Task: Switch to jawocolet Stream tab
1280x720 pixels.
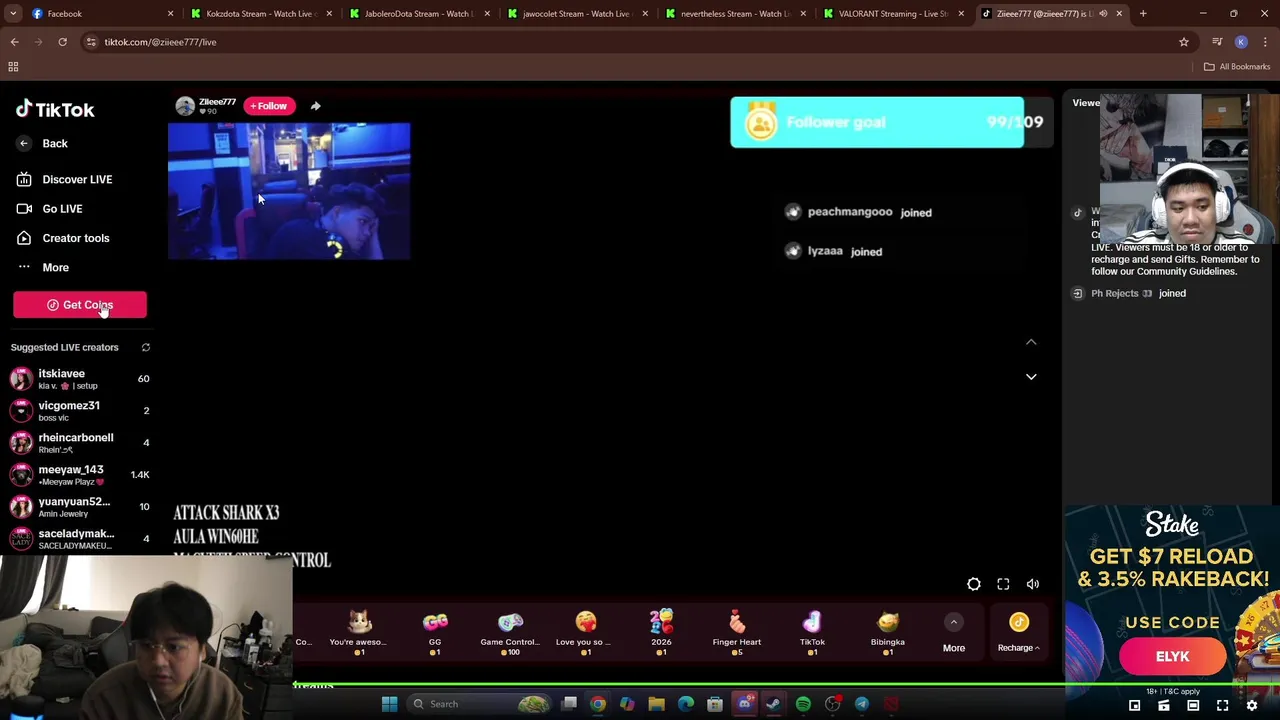Action: pos(576,14)
